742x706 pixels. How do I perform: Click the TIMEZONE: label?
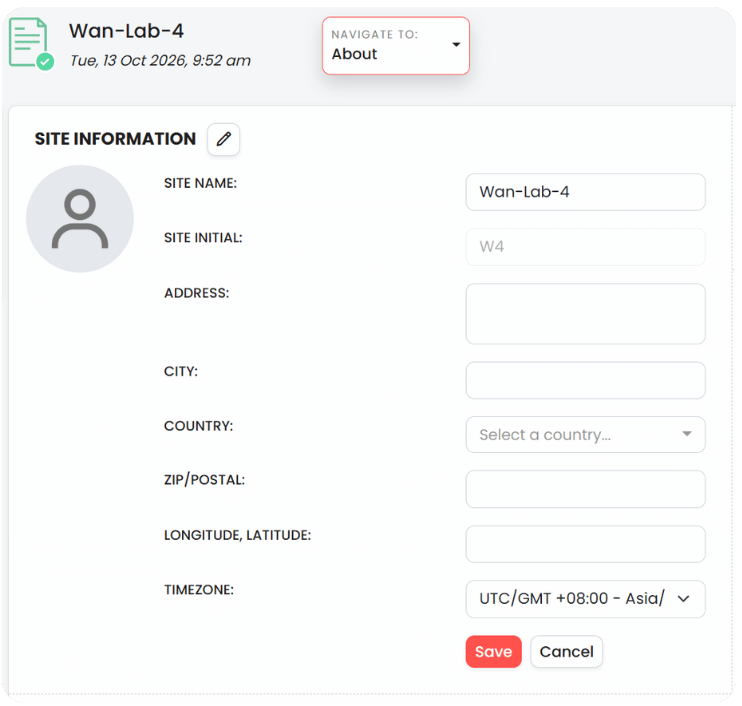(x=199, y=590)
